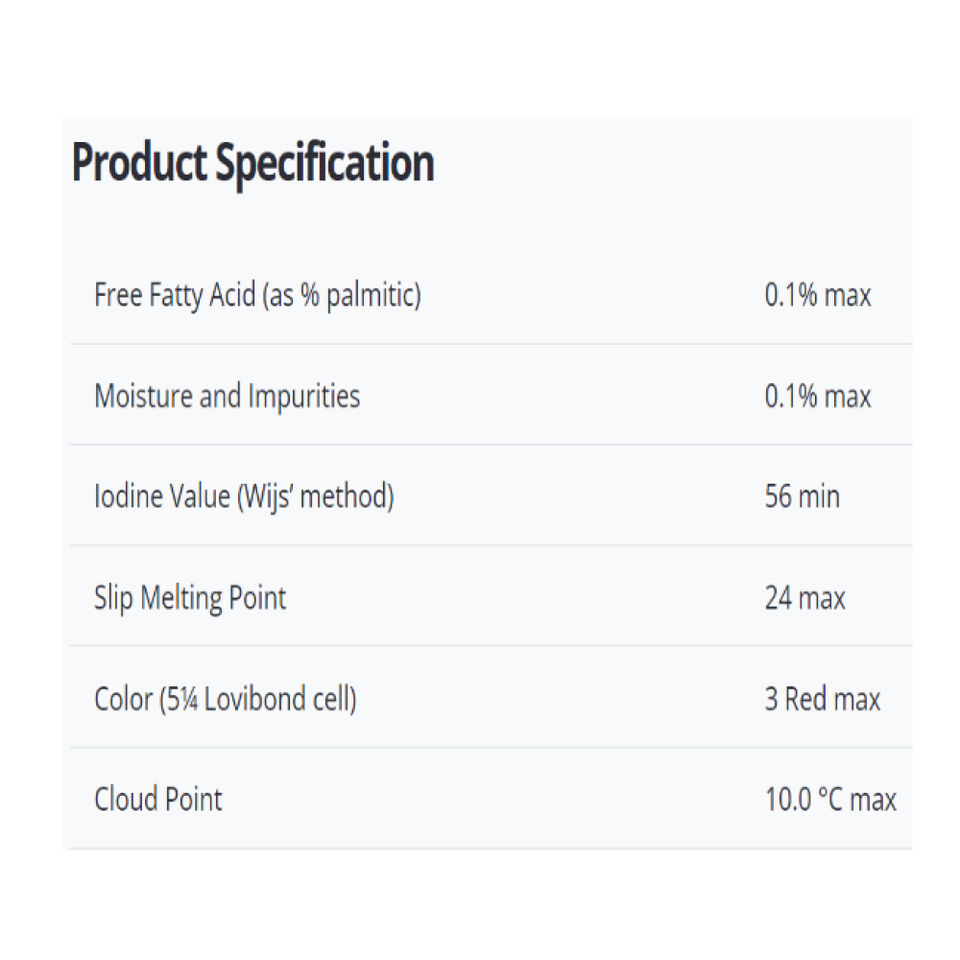The height and width of the screenshot is (960, 960).
Task: Select the 56 min value
Action: click(x=802, y=496)
